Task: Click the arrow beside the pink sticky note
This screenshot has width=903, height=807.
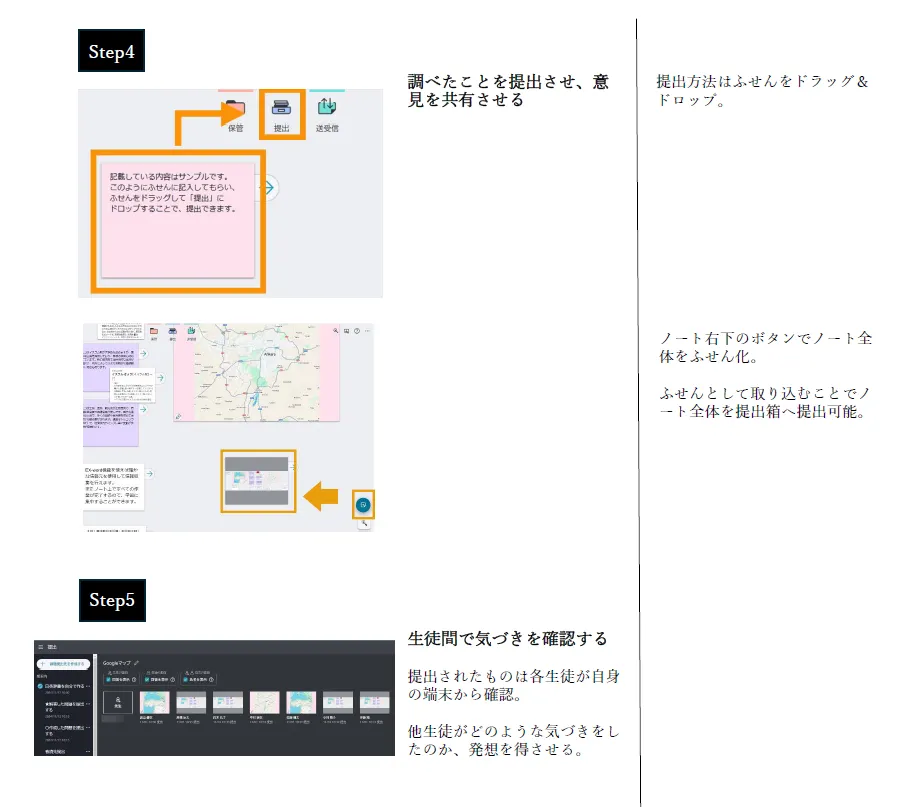Action: pyautogui.click(x=267, y=187)
